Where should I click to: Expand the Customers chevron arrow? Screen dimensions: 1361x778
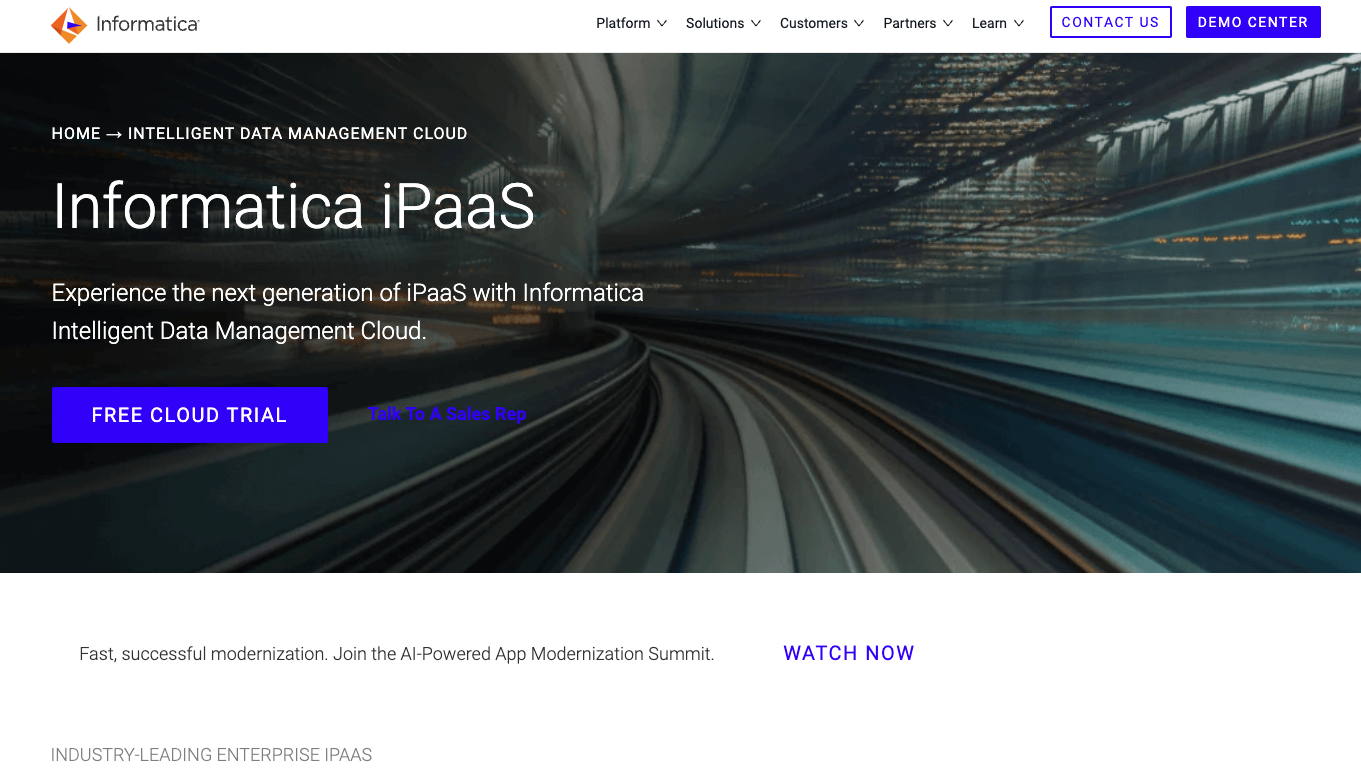click(x=859, y=23)
